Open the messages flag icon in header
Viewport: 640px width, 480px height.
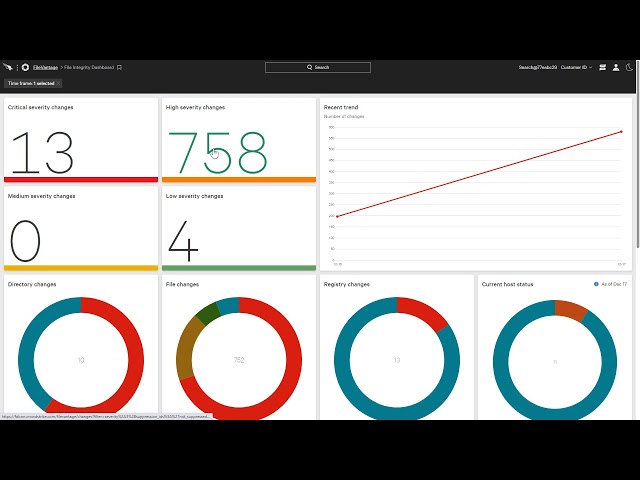click(x=602, y=67)
